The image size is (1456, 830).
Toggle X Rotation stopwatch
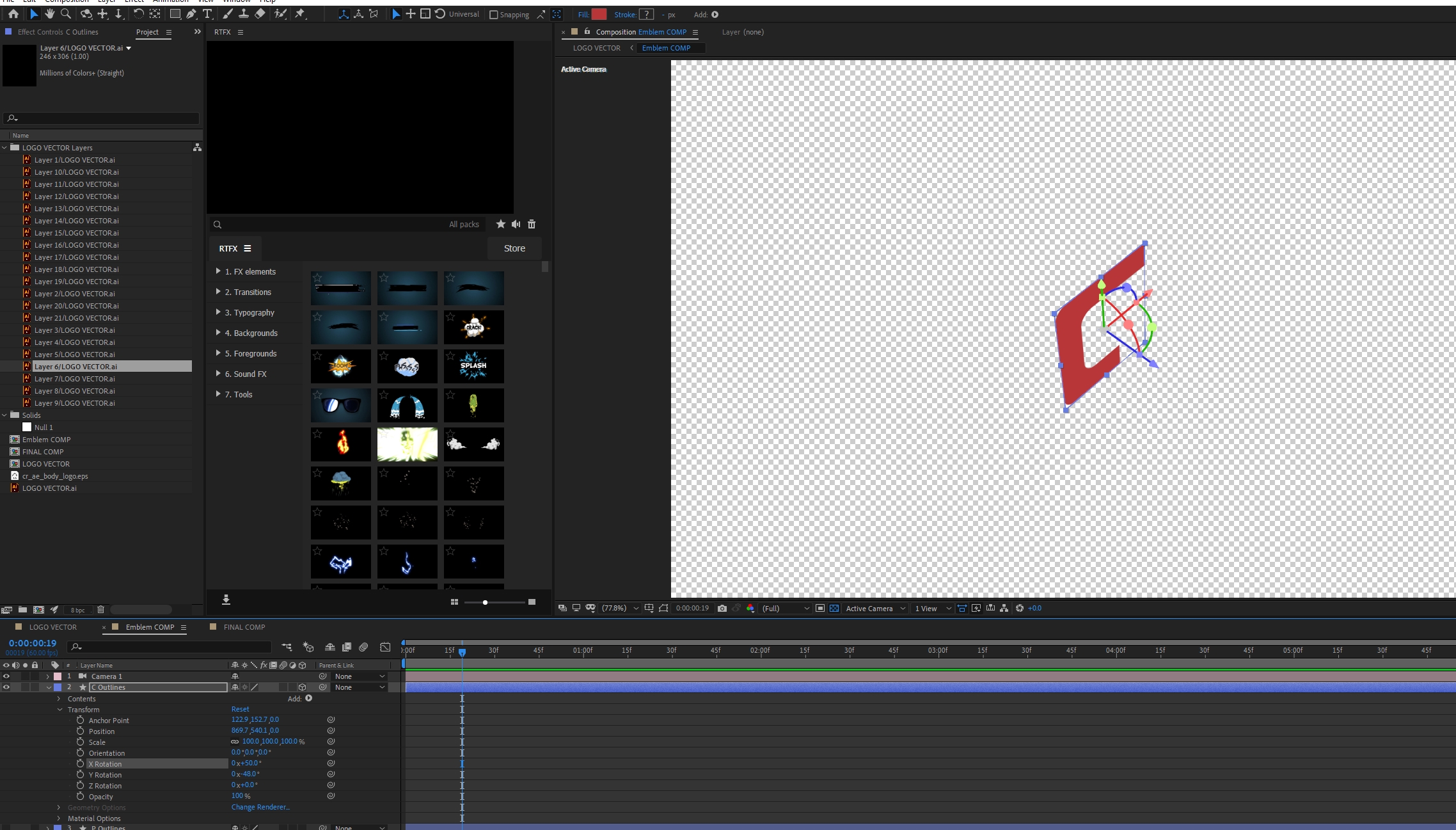click(x=80, y=763)
